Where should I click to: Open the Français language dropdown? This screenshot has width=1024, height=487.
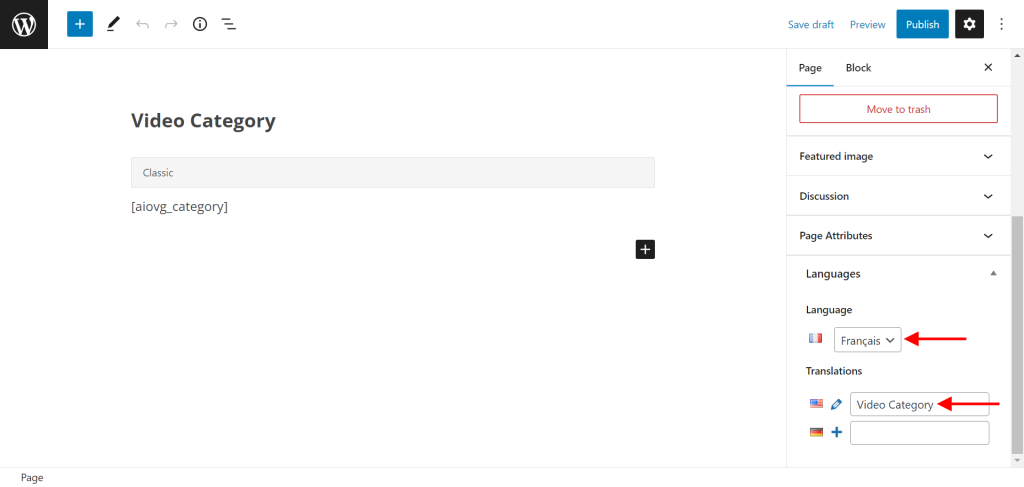tap(867, 340)
